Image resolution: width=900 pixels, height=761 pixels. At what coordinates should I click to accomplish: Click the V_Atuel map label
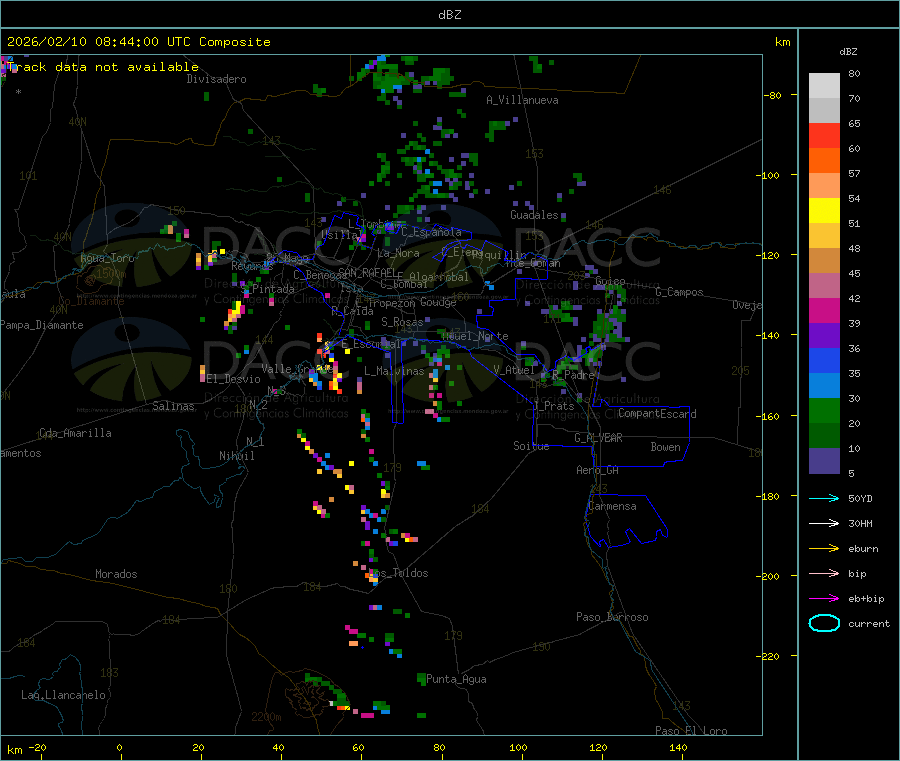pos(514,370)
